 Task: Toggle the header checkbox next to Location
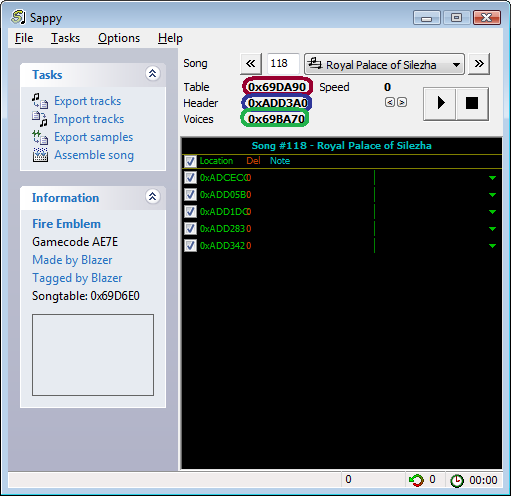click(190, 161)
